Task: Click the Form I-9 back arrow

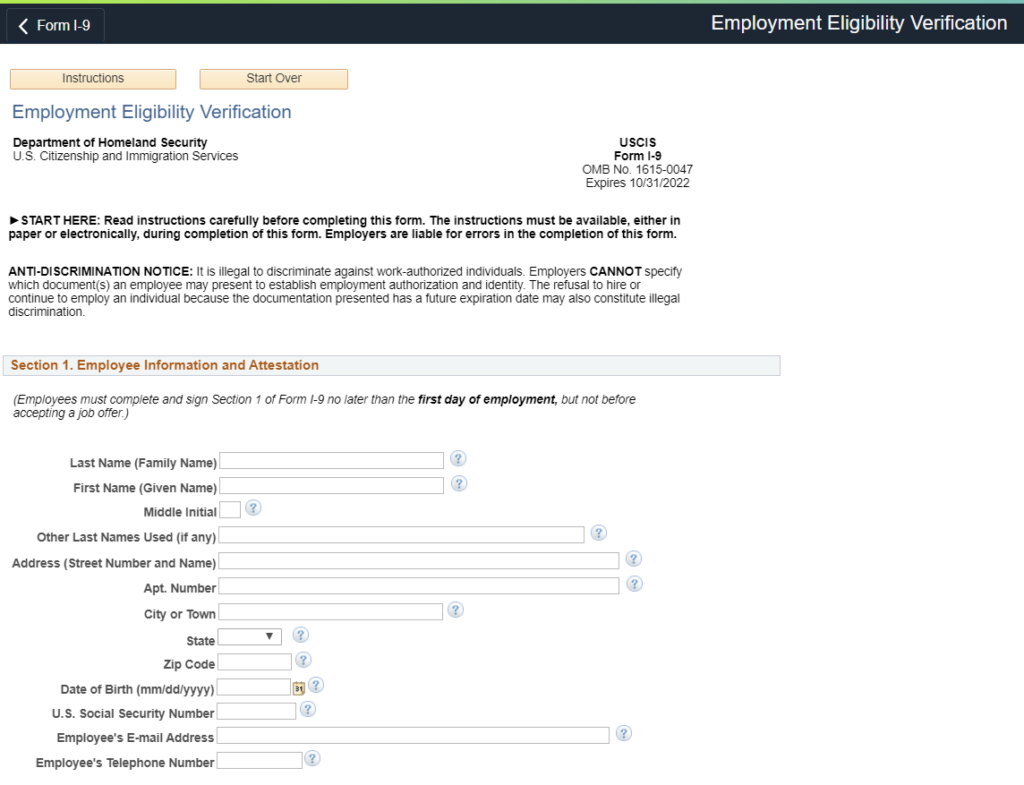Action: 23,24
